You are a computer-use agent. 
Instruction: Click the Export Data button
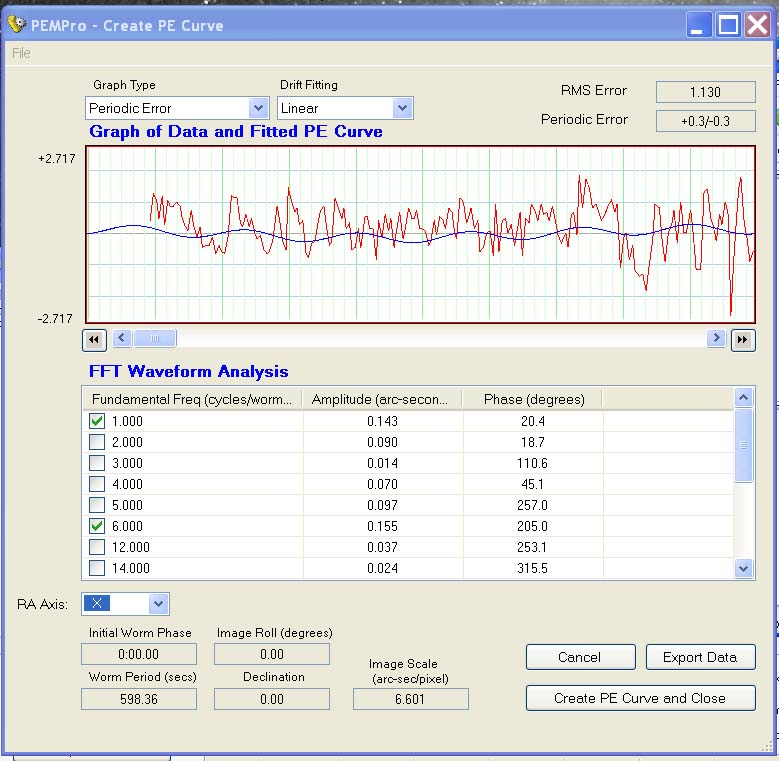click(701, 657)
